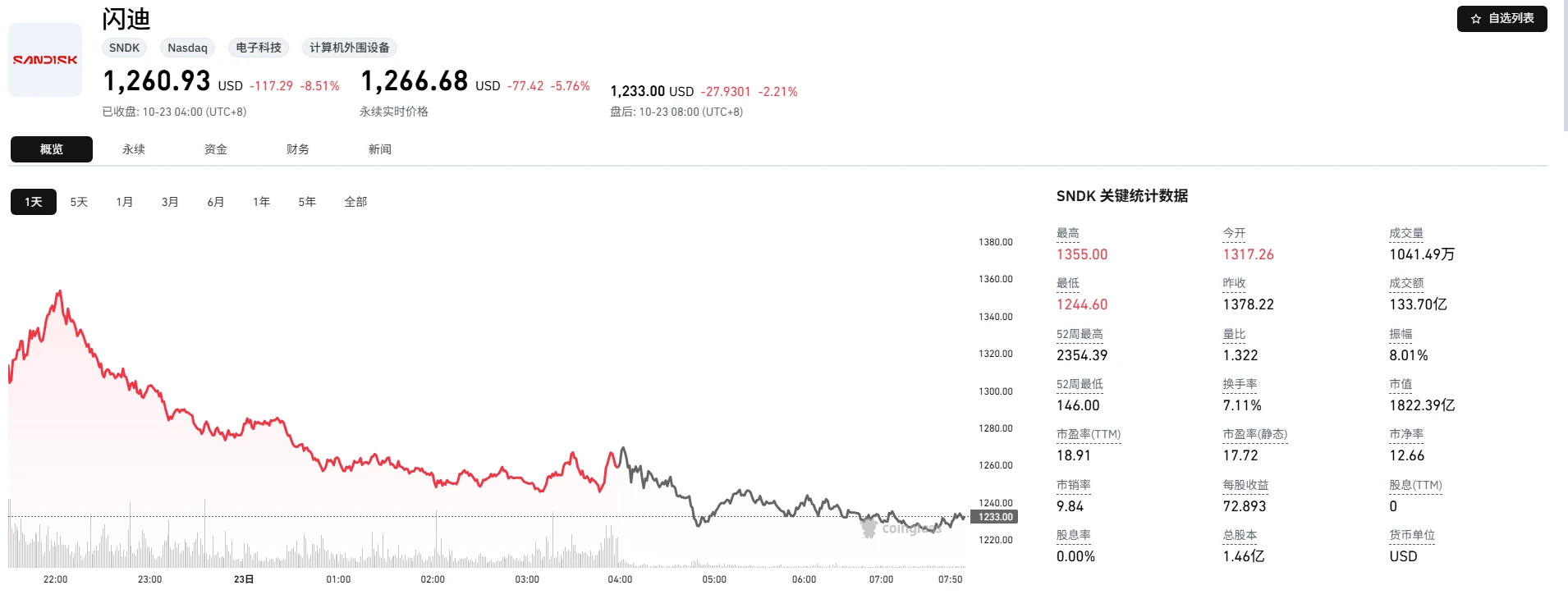Select the 1年 chart range

(262, 202)
